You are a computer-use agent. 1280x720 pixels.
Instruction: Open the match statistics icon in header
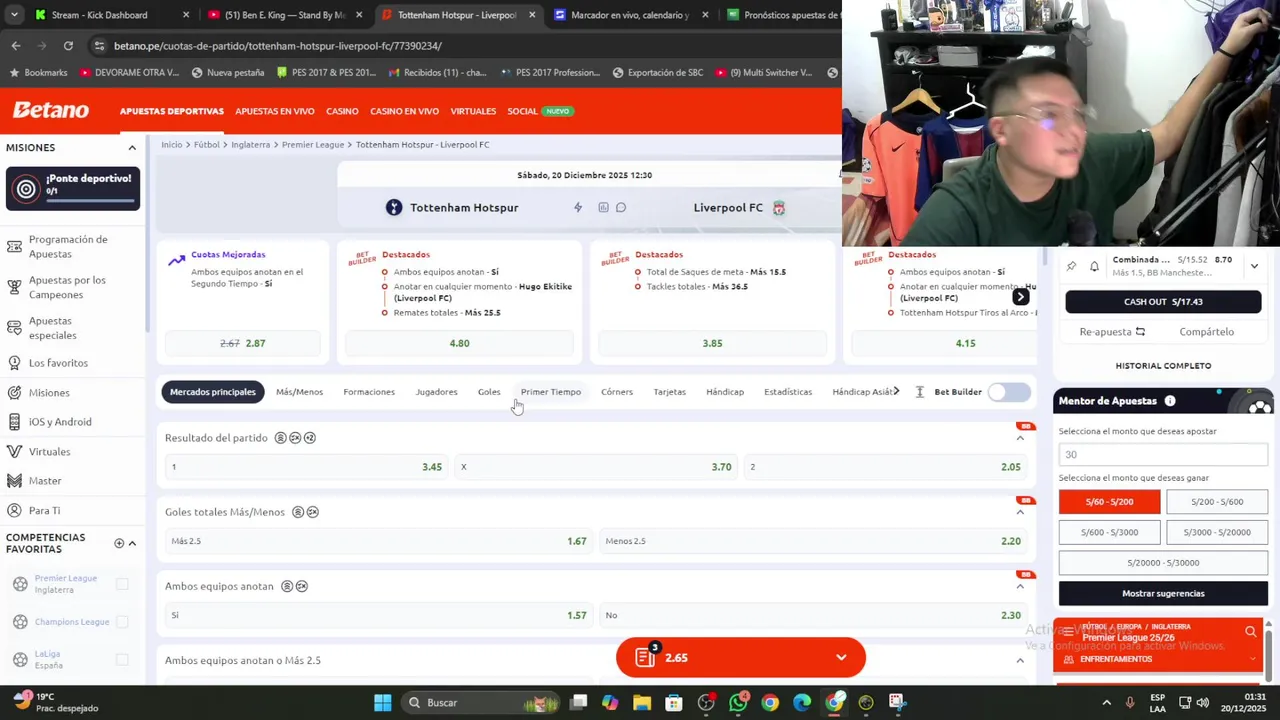[603, 207]
